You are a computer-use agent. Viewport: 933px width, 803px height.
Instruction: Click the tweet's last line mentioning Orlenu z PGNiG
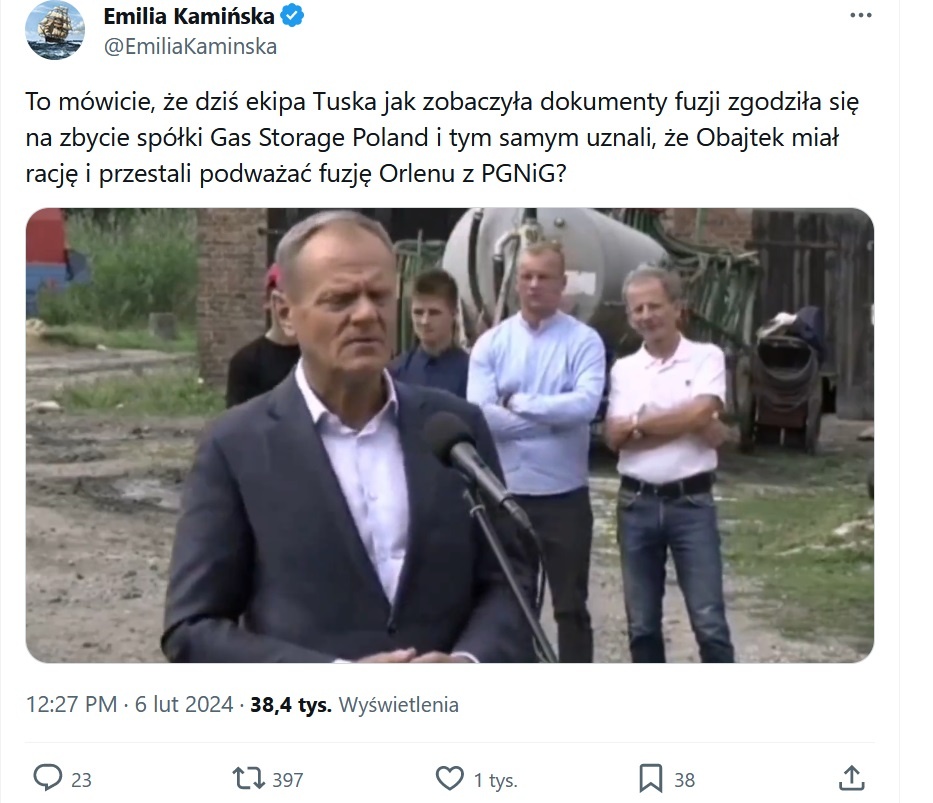pyautogui.click(x=296, y=174)
